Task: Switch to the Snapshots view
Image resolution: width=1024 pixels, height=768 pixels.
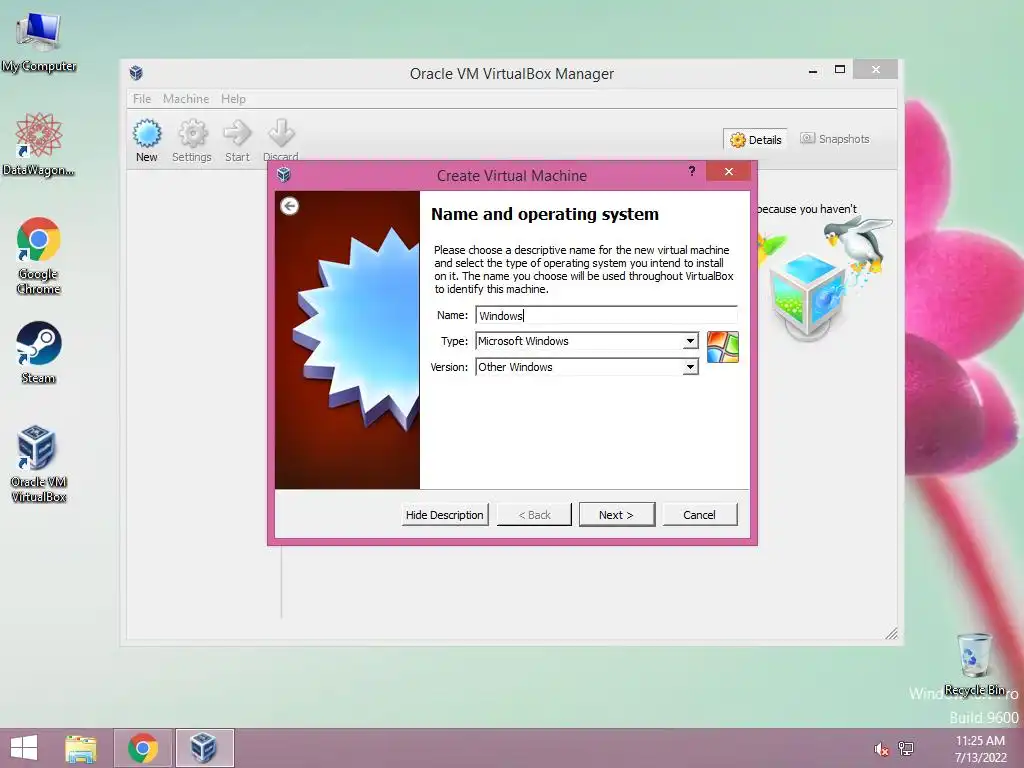Action: (835, 139)
